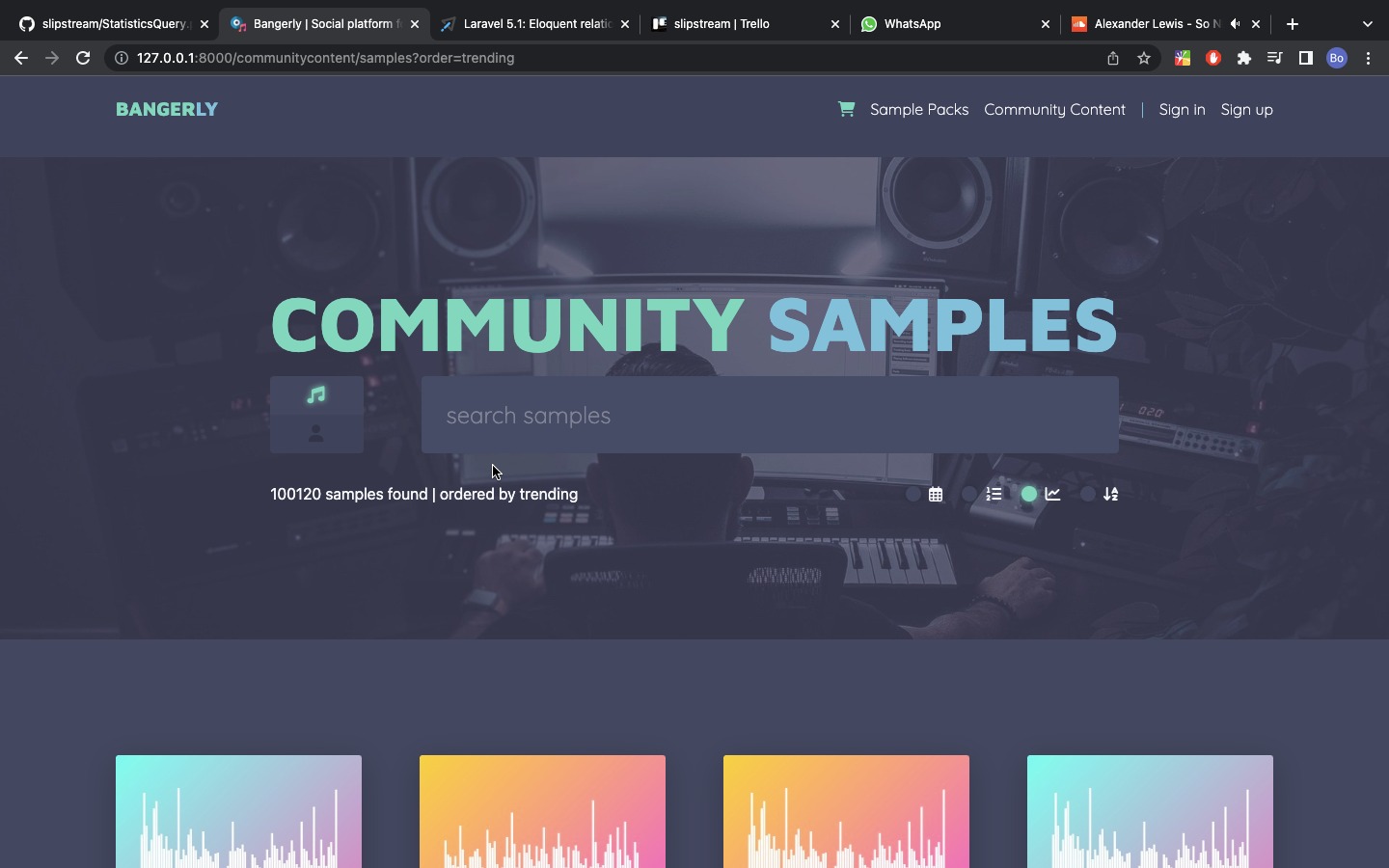
Task: Open the Sample Packs link
Action: point(918,110)
